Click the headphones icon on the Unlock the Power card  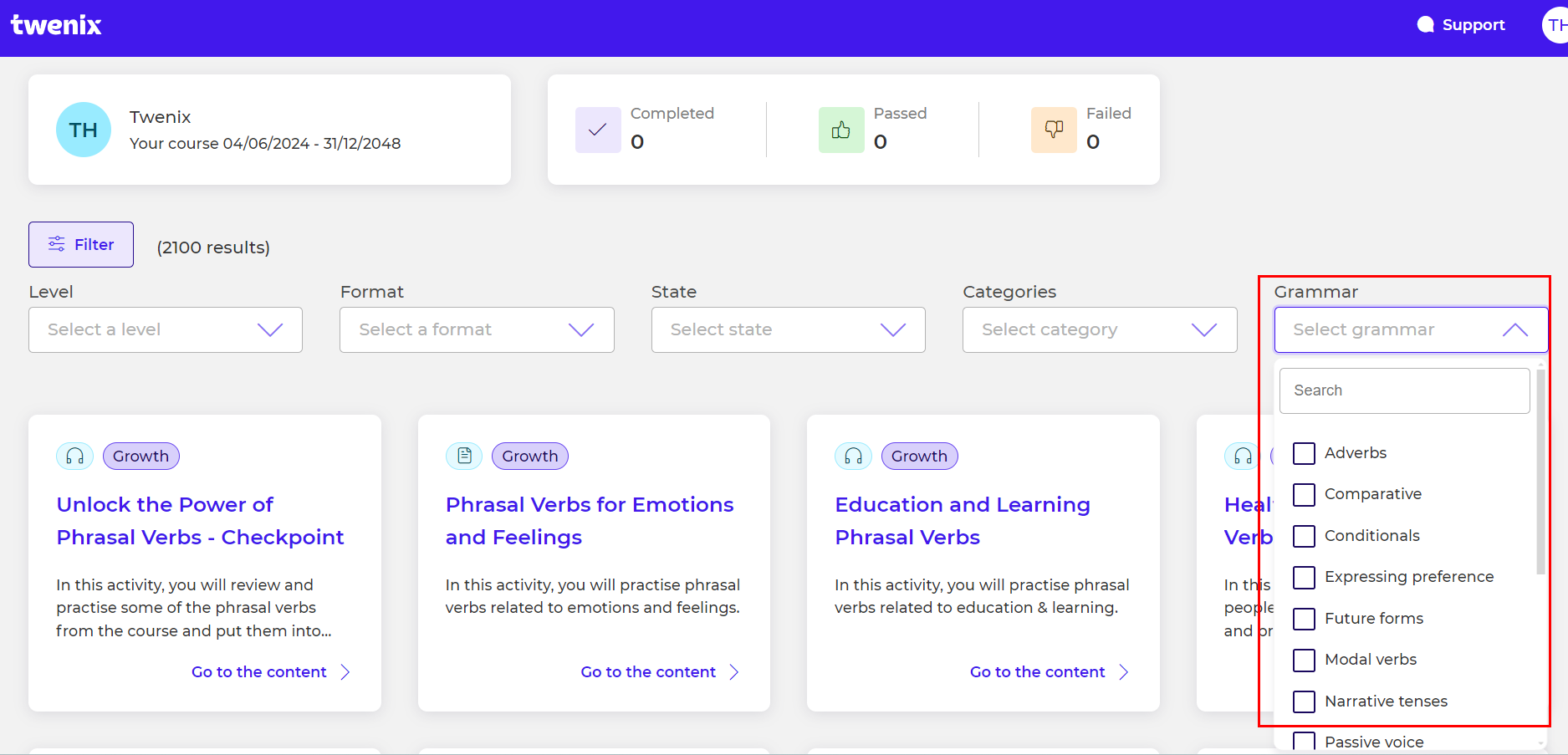(75, 456)
